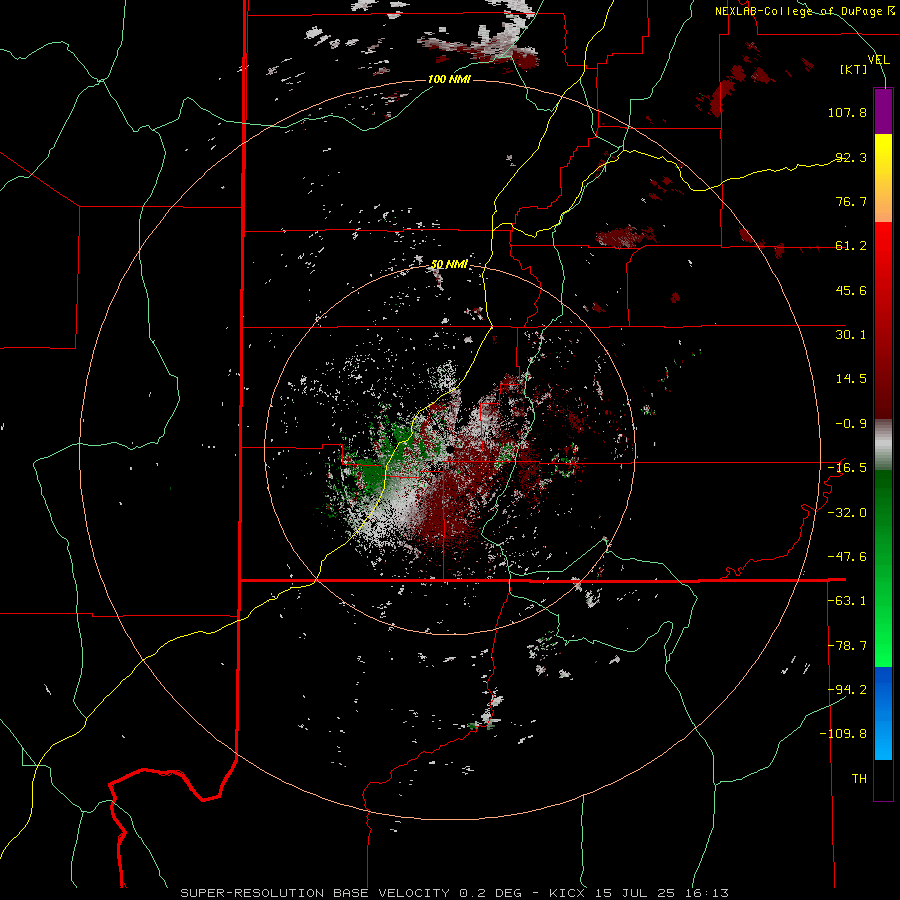Click the blue segment of the velocity color bar
Viewport: 900px width, 900px height.
883,713
